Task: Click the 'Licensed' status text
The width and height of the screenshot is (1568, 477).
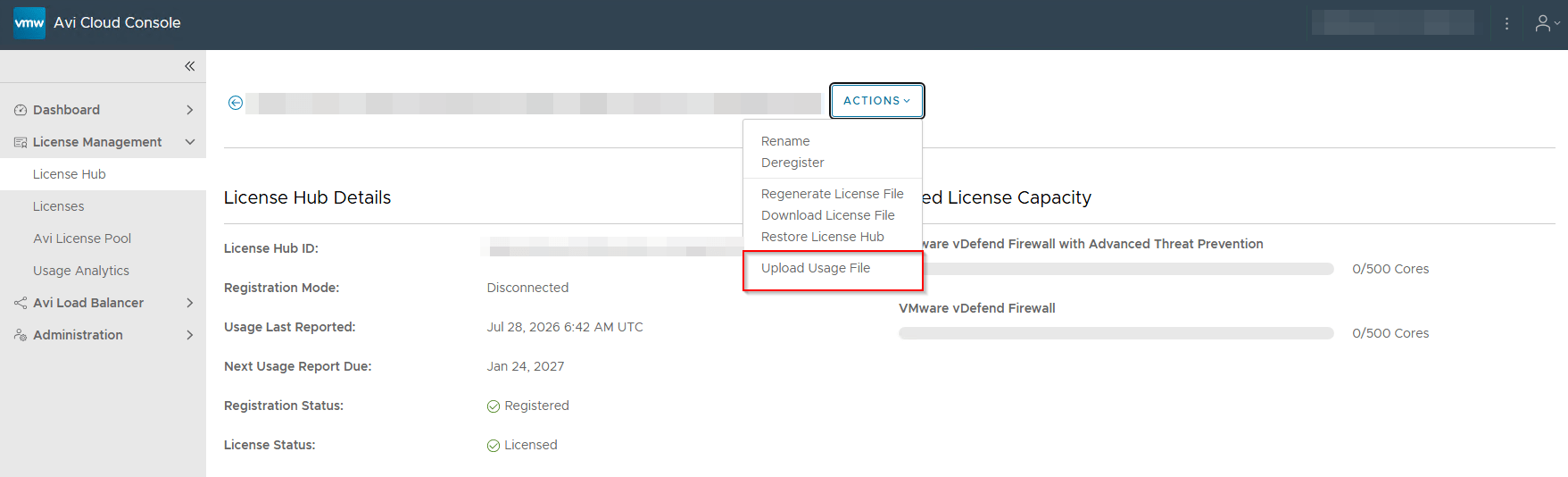Action: coord(531,445)
